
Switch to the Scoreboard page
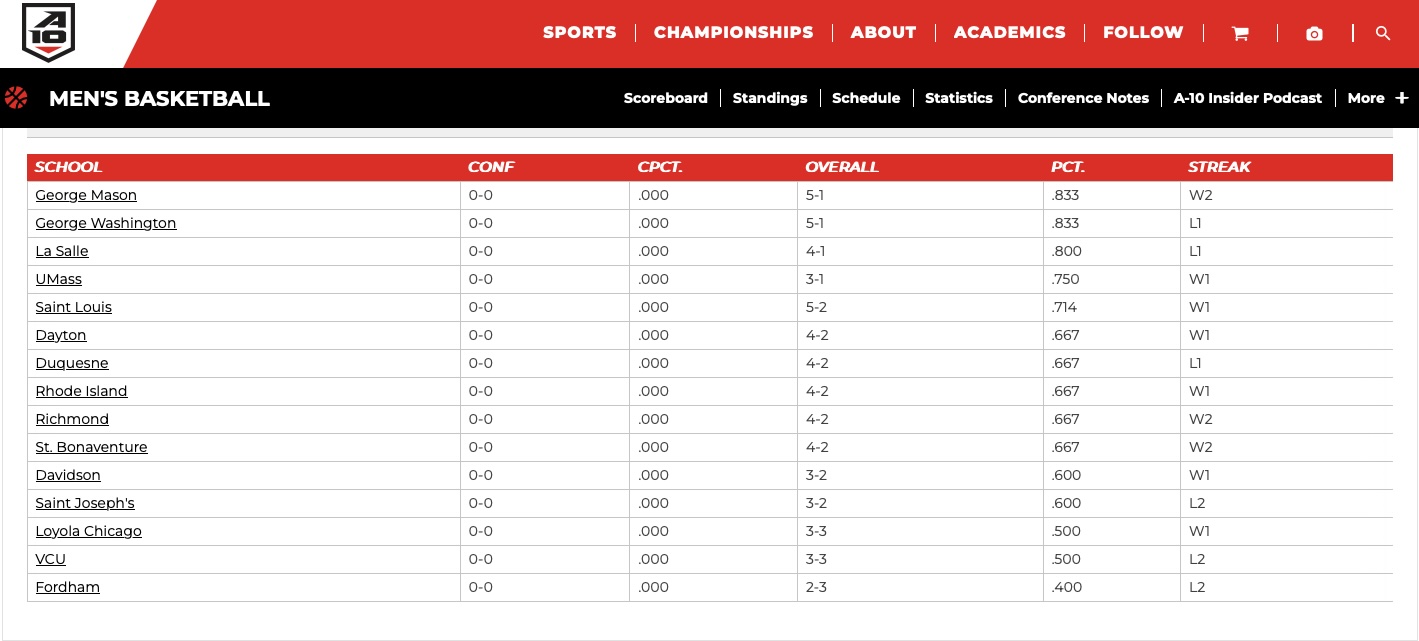pos(665,98)
